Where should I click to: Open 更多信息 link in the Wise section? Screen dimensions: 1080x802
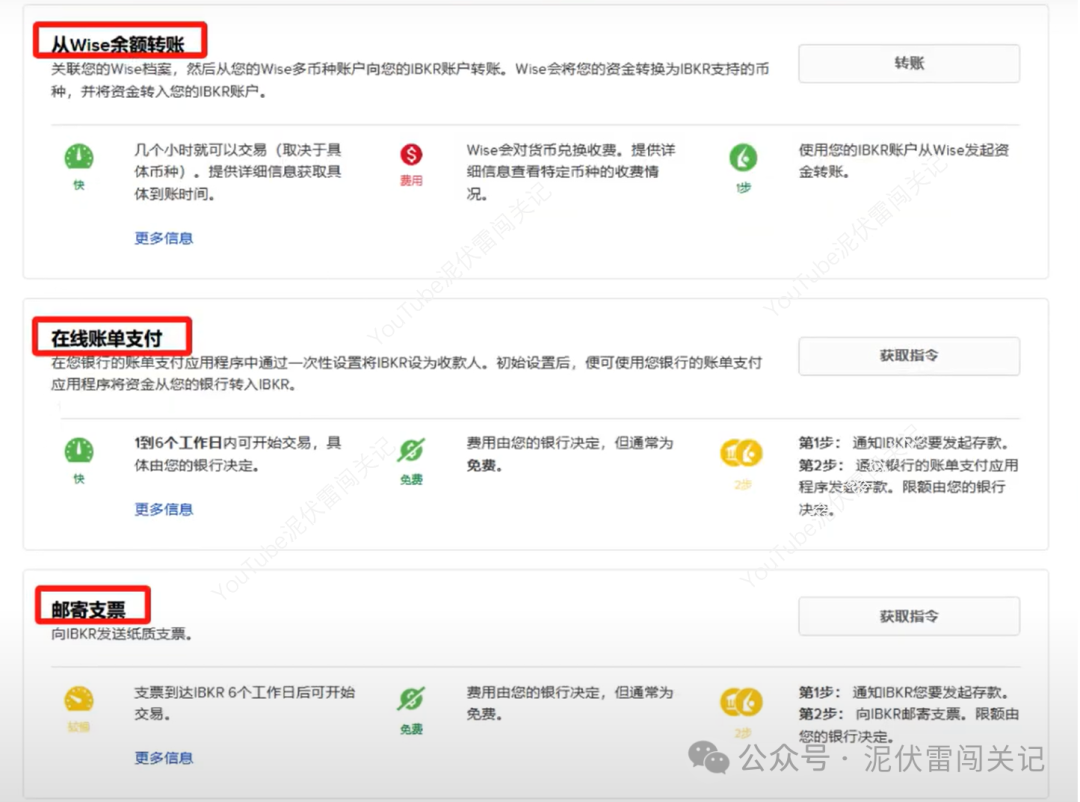163,237
